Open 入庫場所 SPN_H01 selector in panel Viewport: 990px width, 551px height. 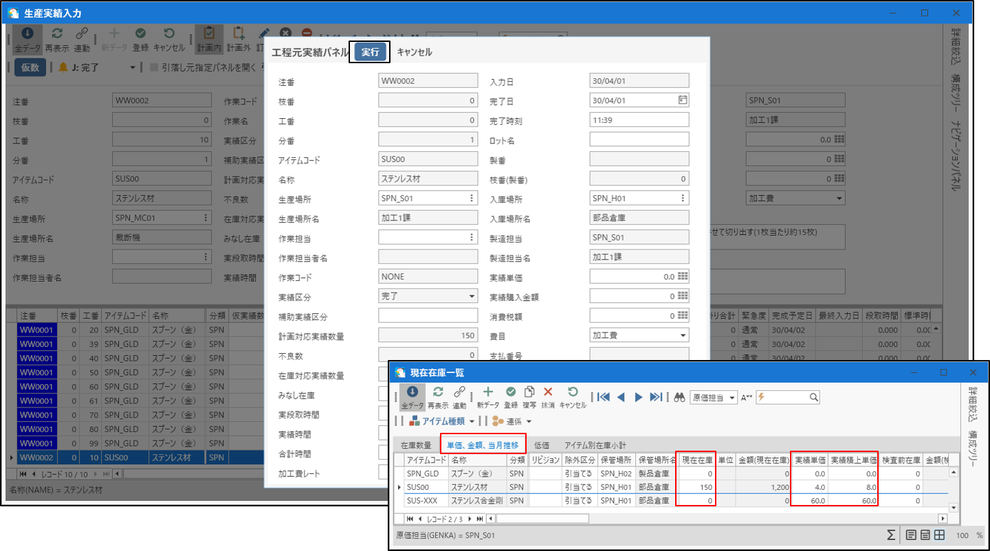683,198
